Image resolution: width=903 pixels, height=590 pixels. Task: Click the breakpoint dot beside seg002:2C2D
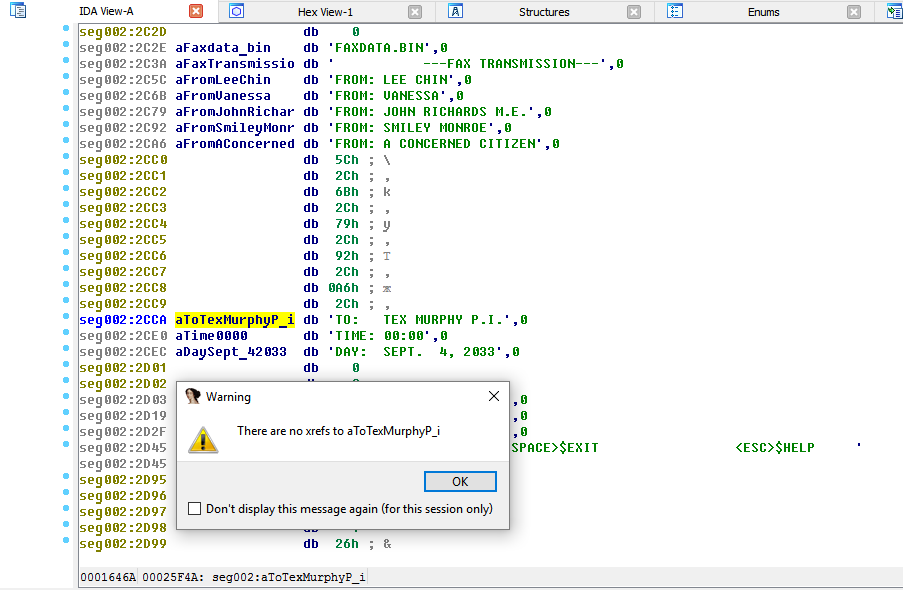click(66, 28)
